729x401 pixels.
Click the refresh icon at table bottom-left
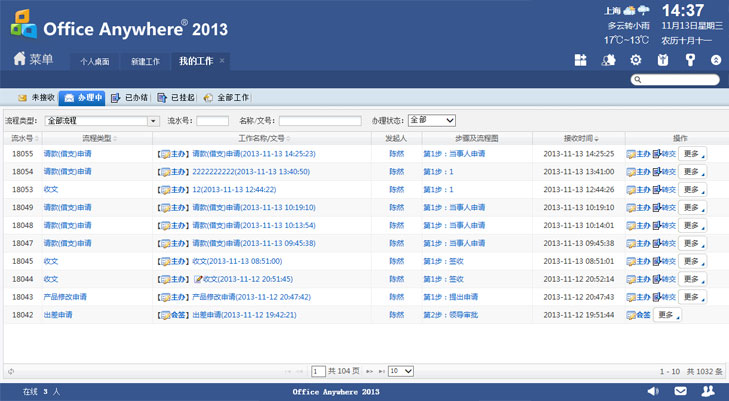pyautogui.click(x=11, y=371)
